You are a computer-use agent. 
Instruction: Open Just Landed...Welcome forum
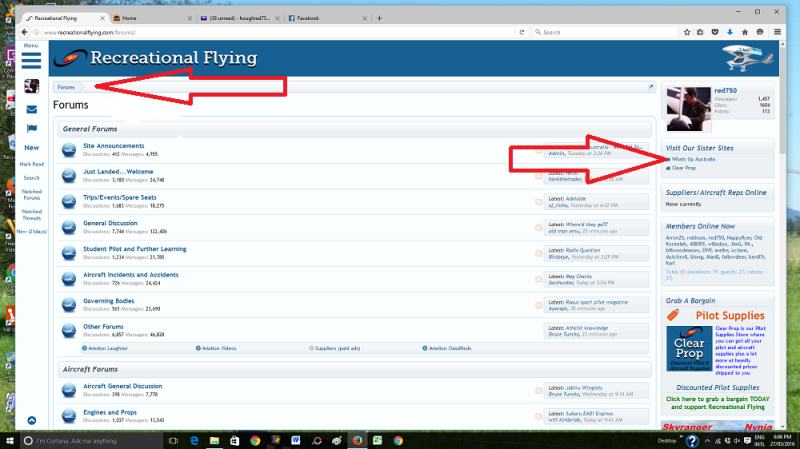[x=118, y=171]
